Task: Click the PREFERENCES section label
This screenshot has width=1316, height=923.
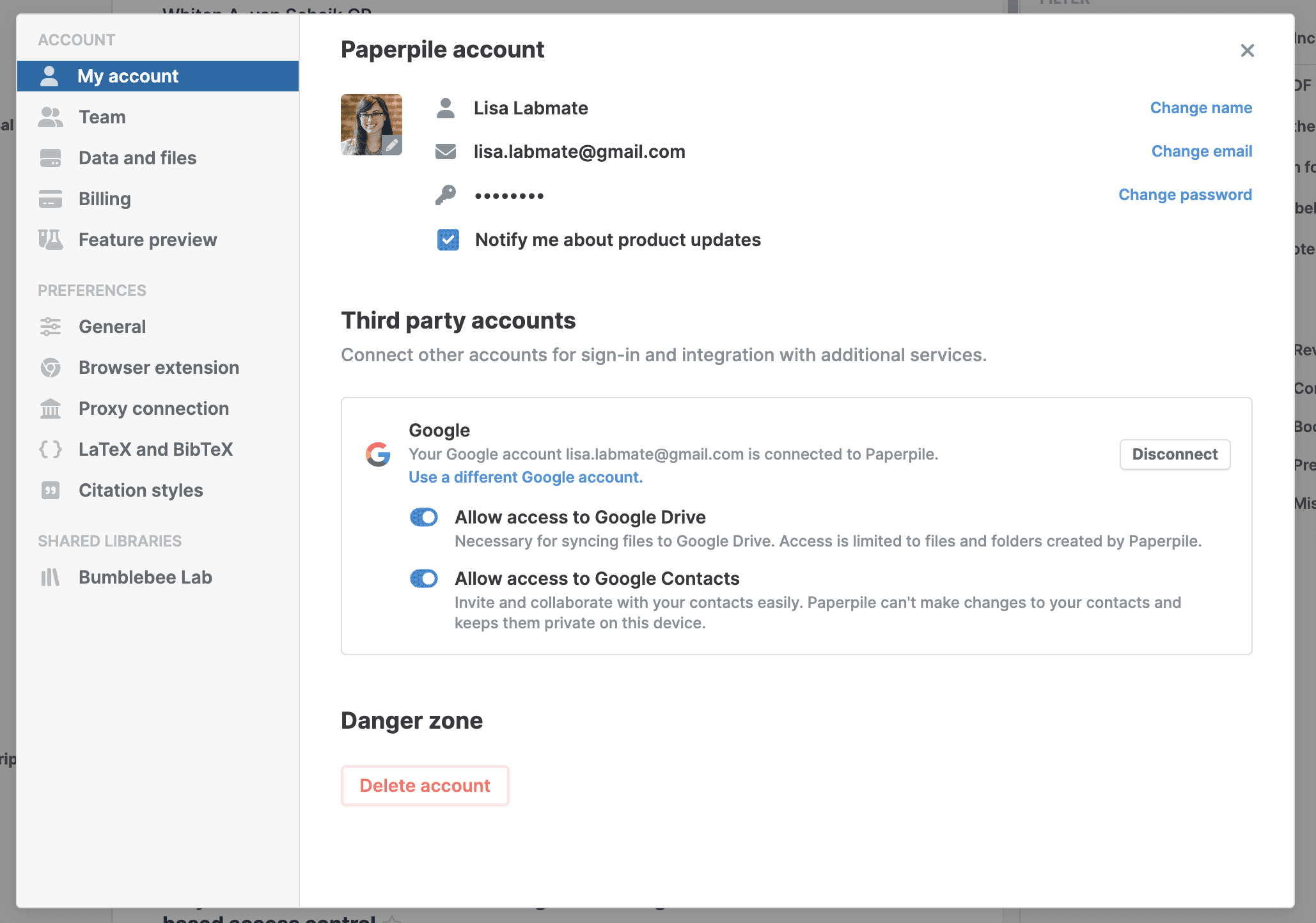Action: [92, 290]
